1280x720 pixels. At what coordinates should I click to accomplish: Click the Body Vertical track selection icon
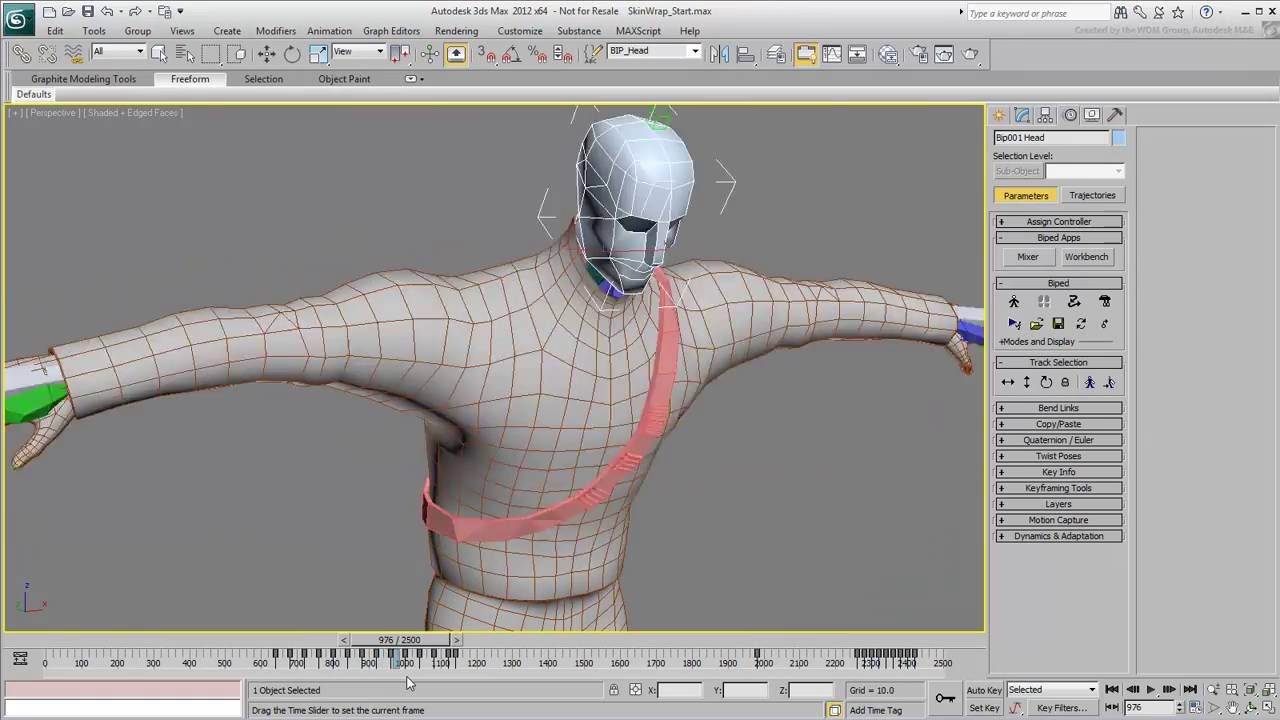[1027, 382]
